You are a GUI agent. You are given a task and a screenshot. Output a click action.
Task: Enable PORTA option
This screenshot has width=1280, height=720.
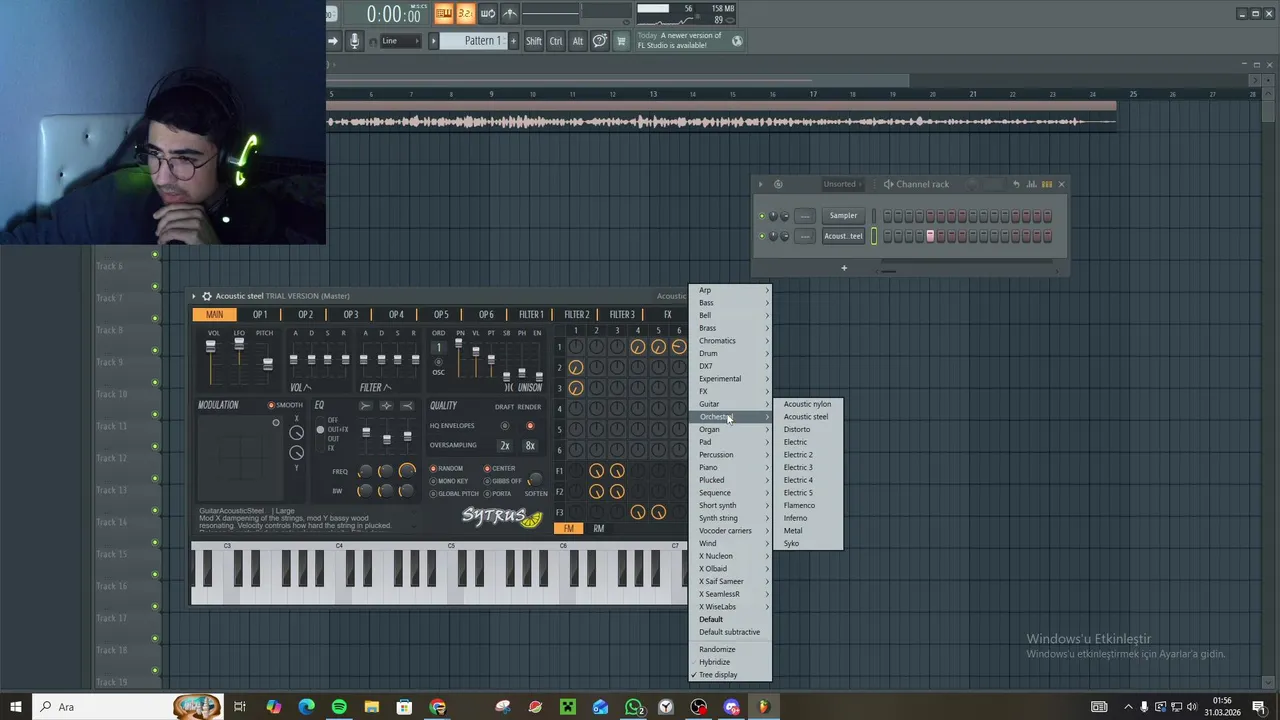click(498, 494)
